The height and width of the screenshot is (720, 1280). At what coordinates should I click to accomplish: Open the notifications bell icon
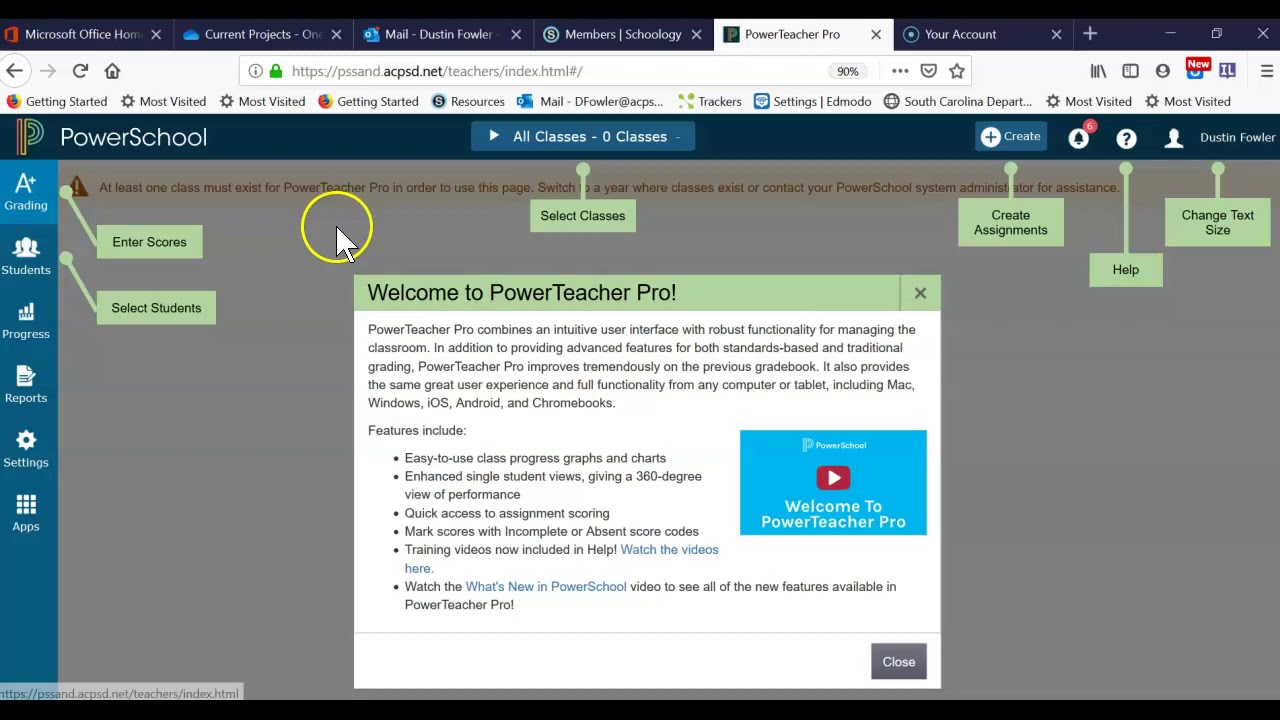[1079, 138]
